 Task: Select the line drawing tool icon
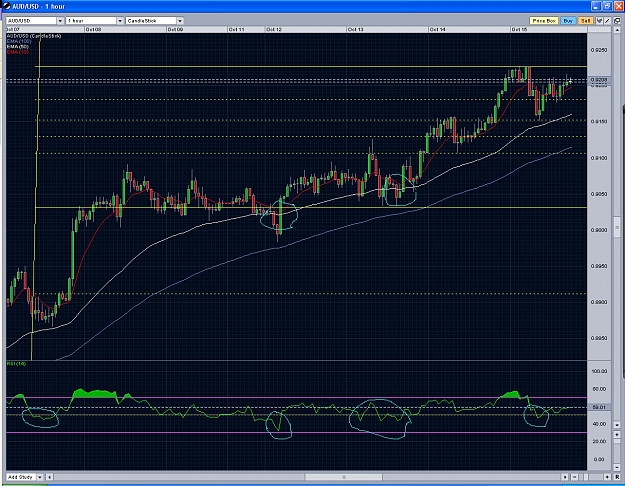[x=607, y=21]
